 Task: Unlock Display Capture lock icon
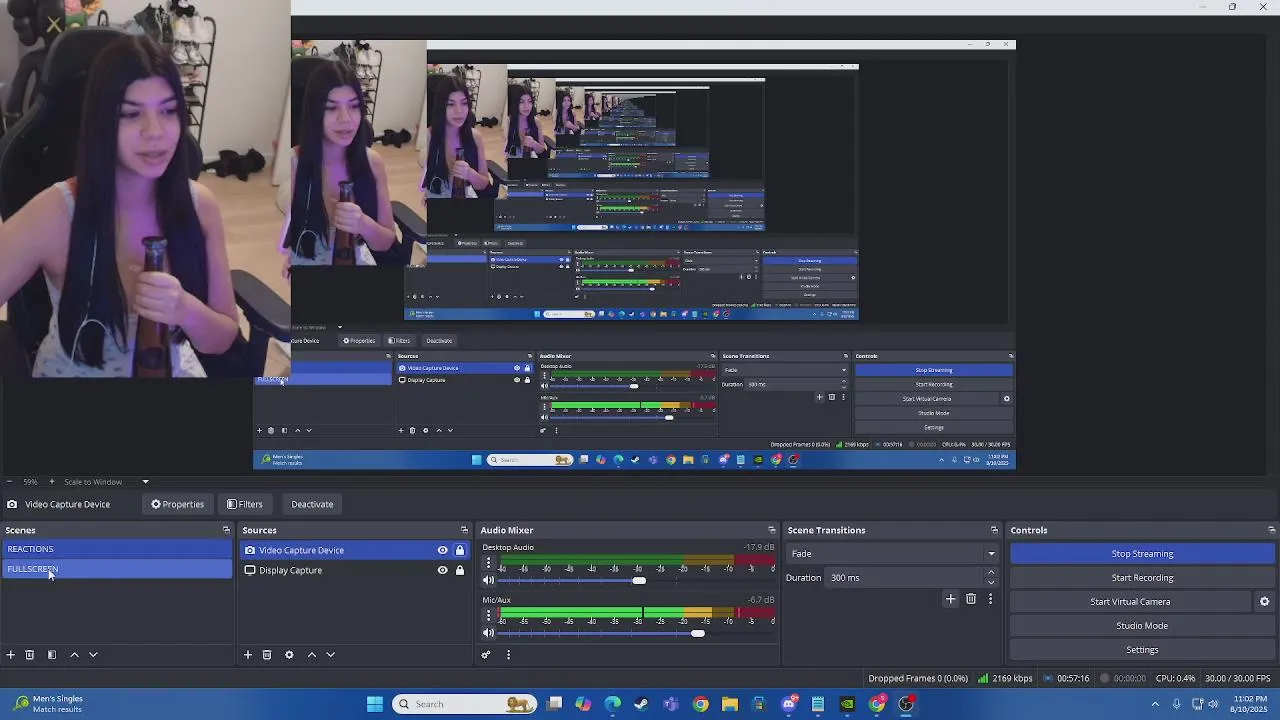(x=460, y=570)
